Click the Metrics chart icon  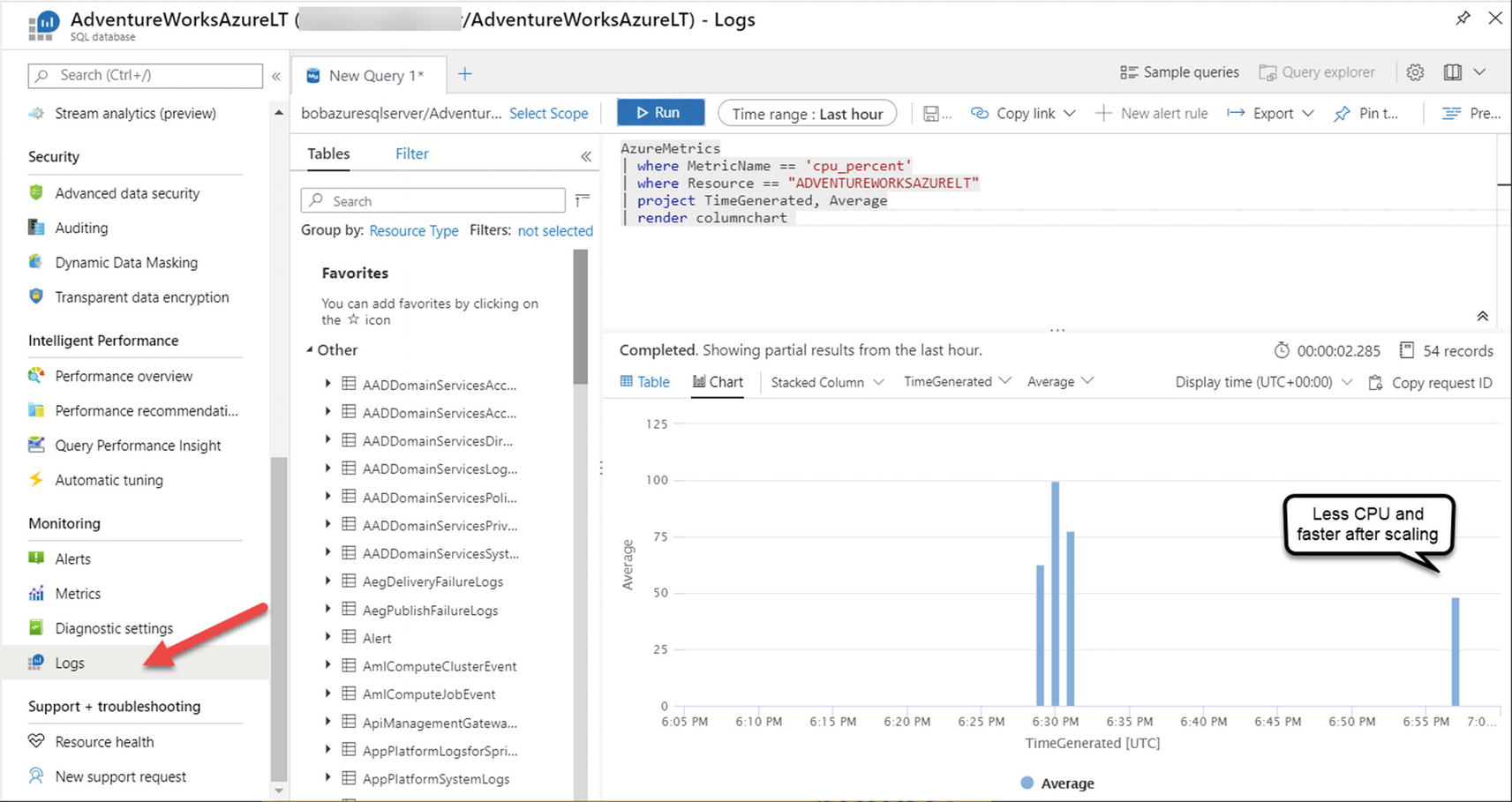click(36, 593)
